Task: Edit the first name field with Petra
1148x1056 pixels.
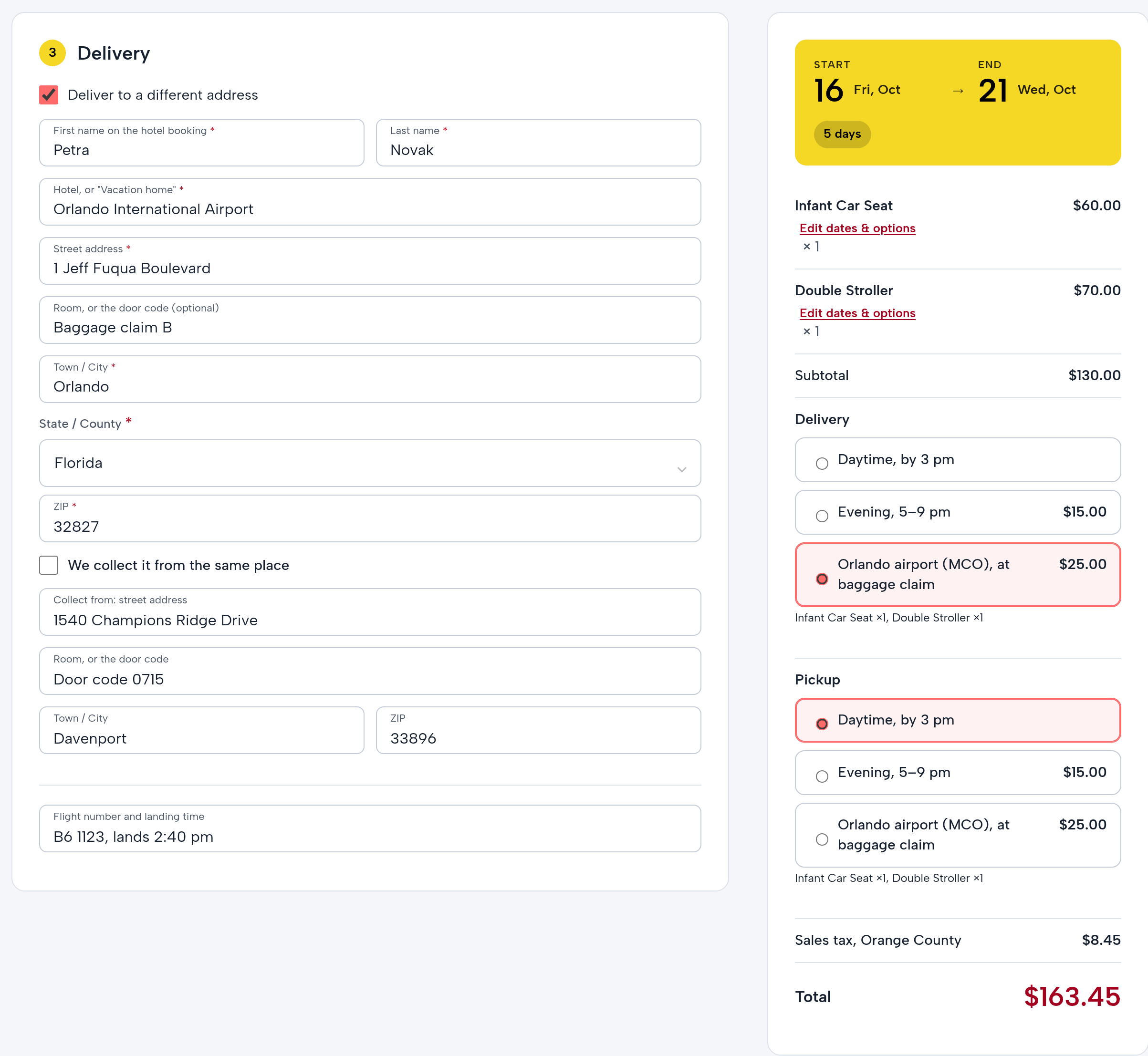Action: (201, 143)
